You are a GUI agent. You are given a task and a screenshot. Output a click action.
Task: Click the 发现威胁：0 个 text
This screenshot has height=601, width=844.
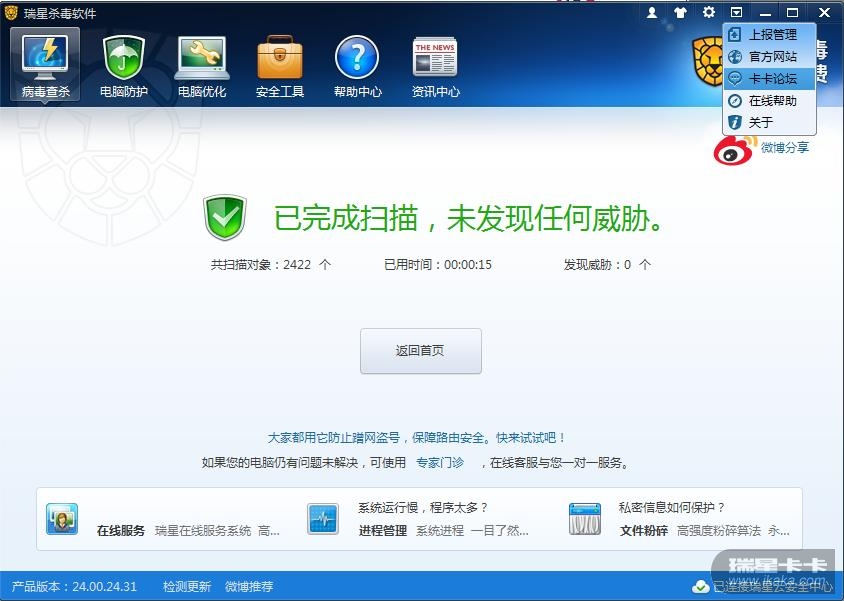point(607,265)
